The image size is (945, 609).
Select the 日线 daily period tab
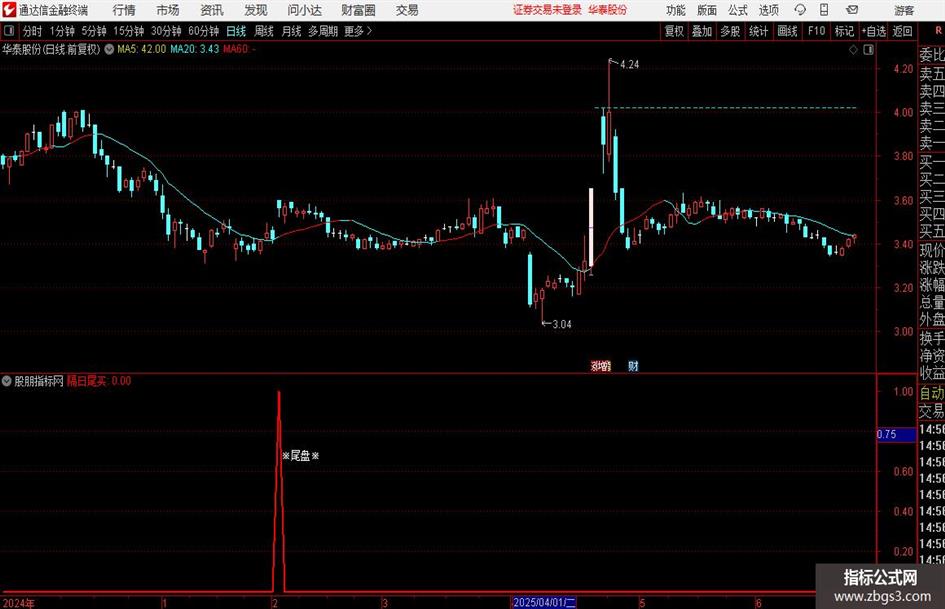pos(236,31)
